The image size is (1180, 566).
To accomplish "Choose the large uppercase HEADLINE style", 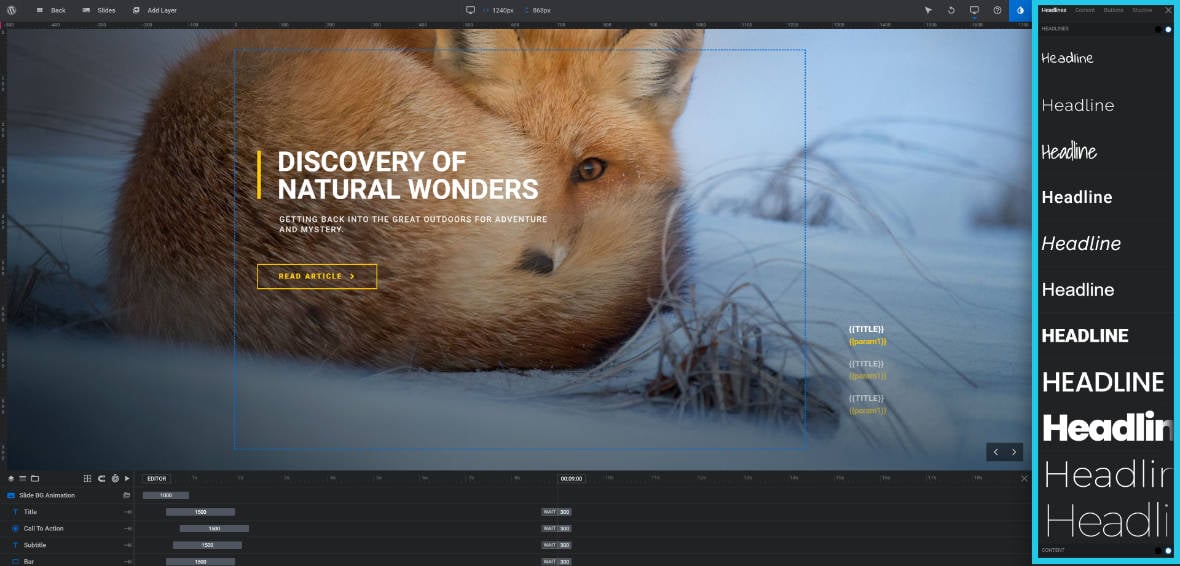I will (x=1102, y=382).
